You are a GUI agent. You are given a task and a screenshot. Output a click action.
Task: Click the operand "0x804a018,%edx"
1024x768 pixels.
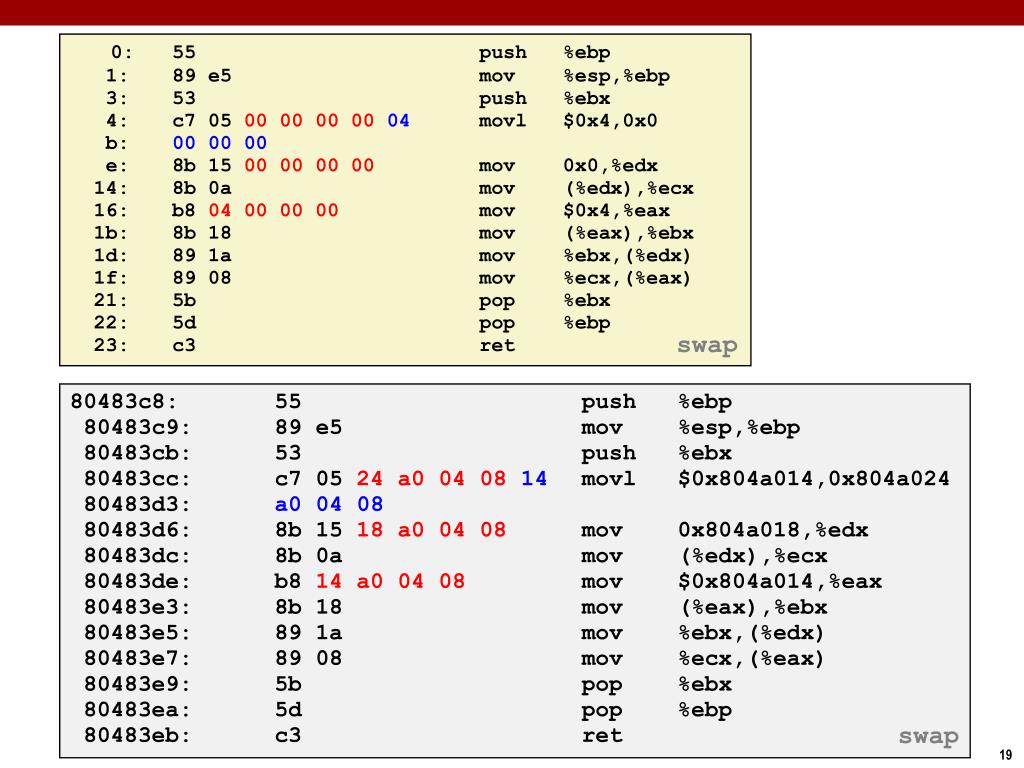pos(773,530)
